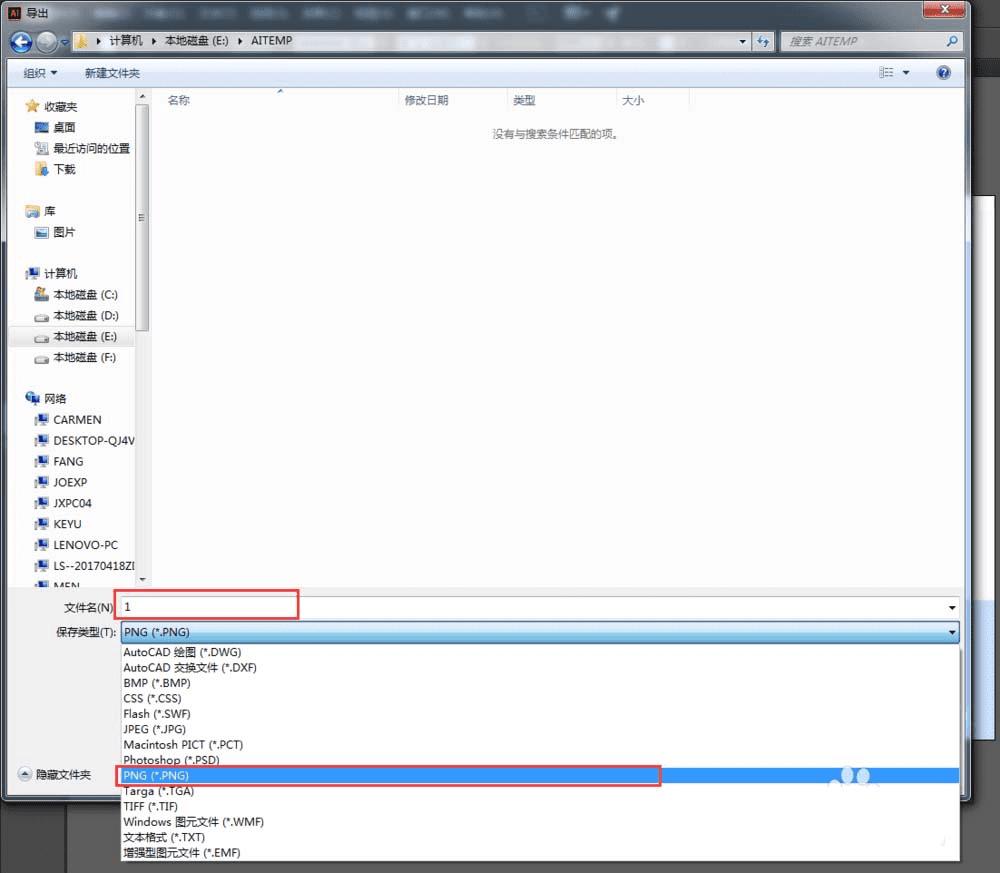Open recent locations arrow beside navigation buttons
Viewport: 1000px width, 873px height.
point(64,43)
